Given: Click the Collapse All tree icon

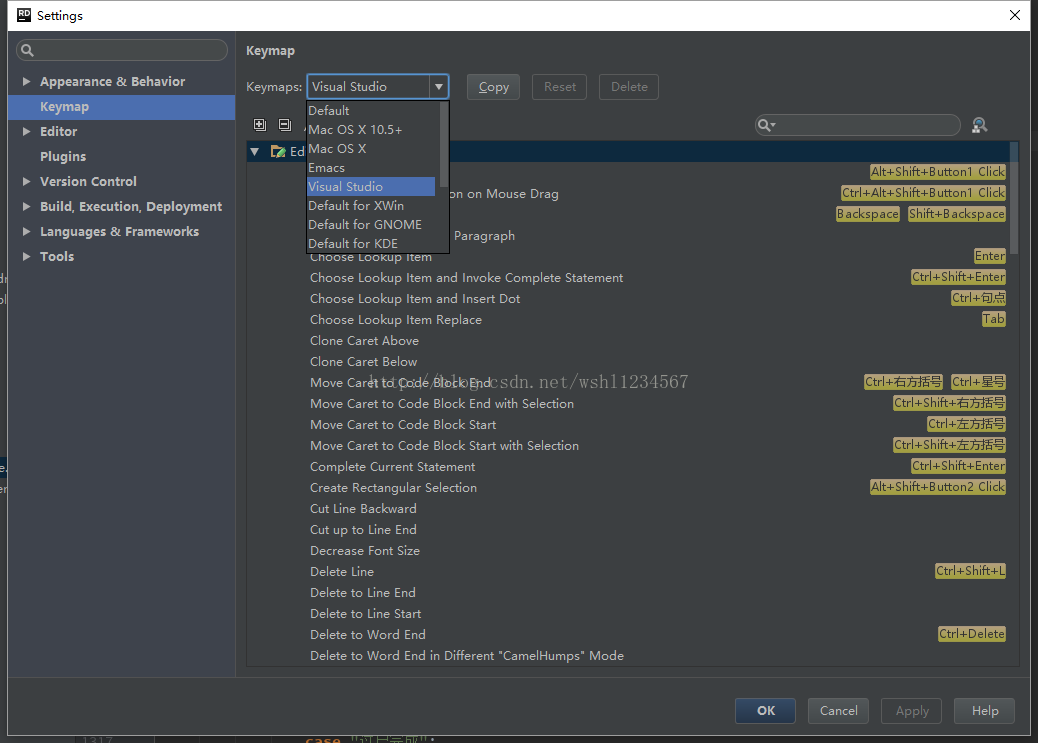Looking at the screenshot, I should 285,124.
